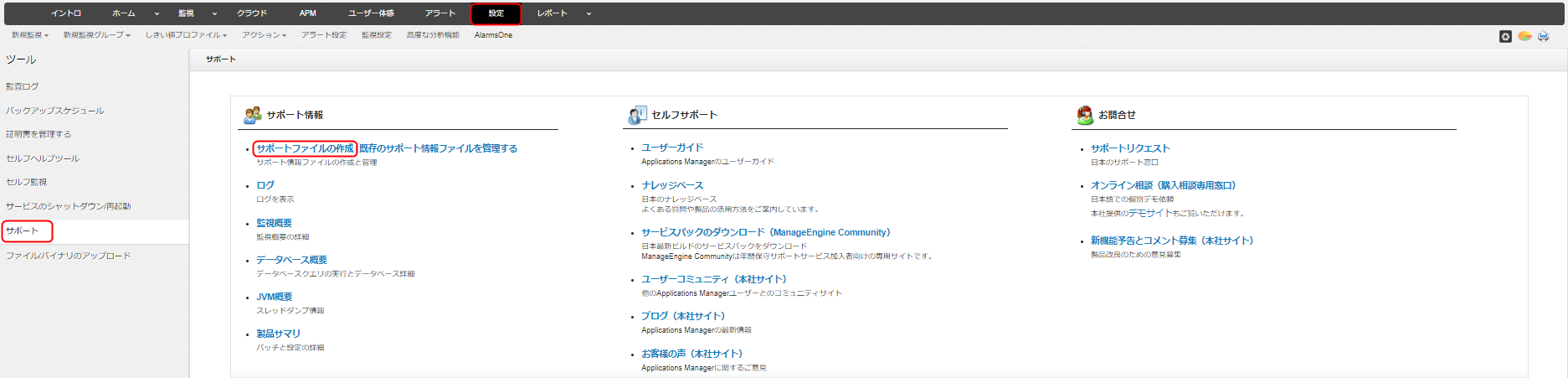Expand the 監視 tab dropdown arrow
Image resolution: width=1568 pixels, height=378 pixels.
click(x=214, y=13)
